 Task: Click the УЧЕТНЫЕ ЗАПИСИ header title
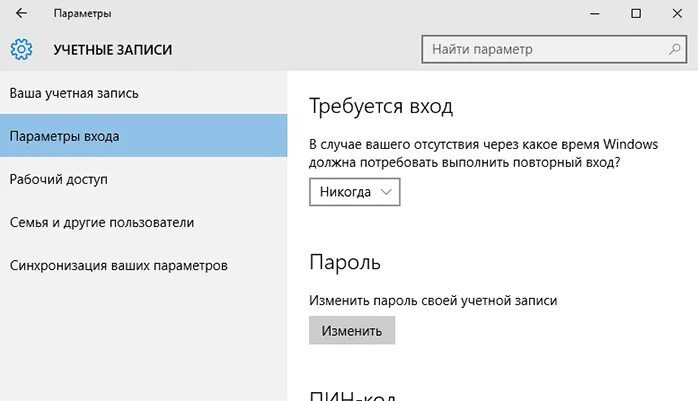(x=113, y=49)
